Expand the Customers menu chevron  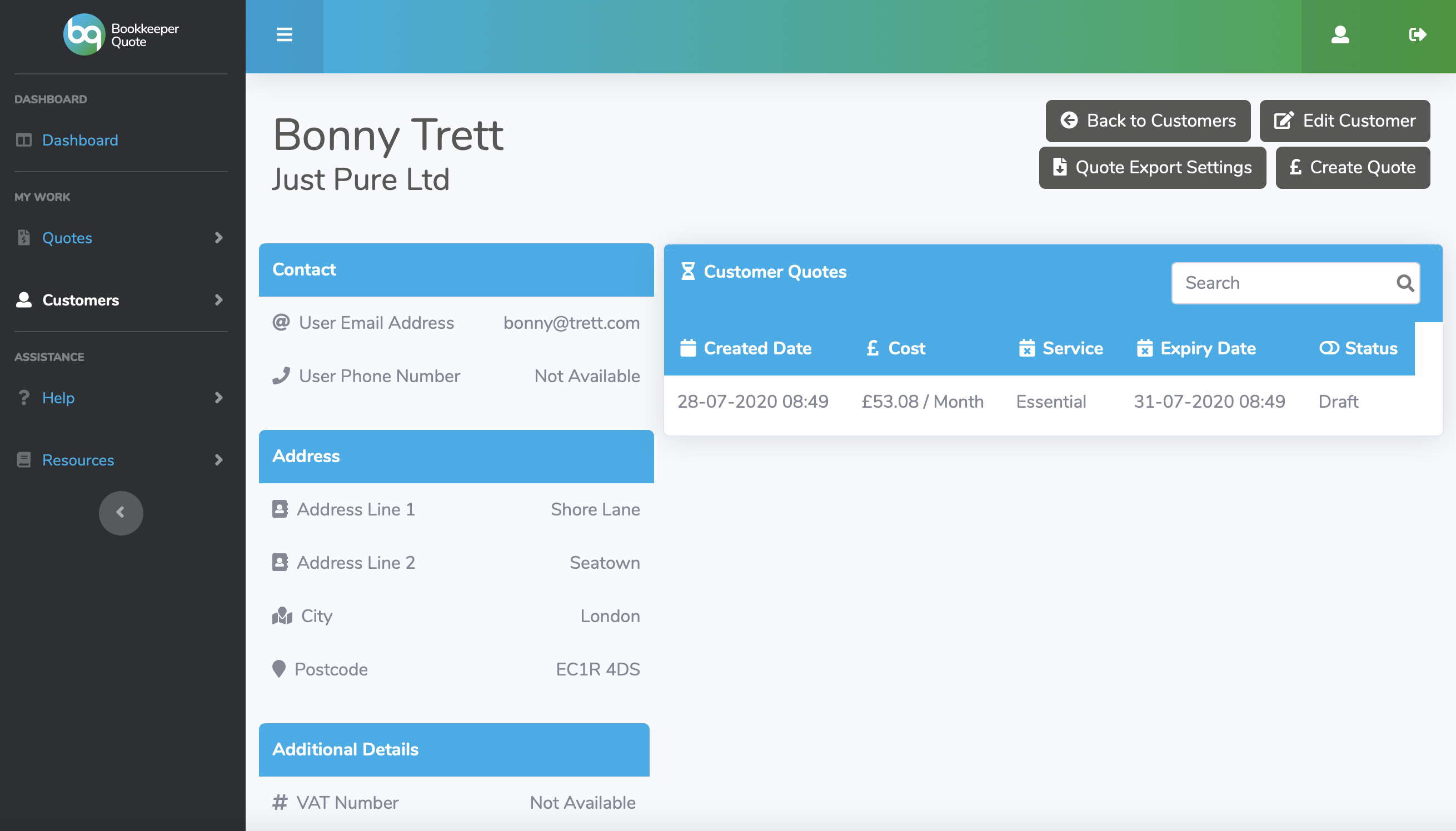point(218,300)
